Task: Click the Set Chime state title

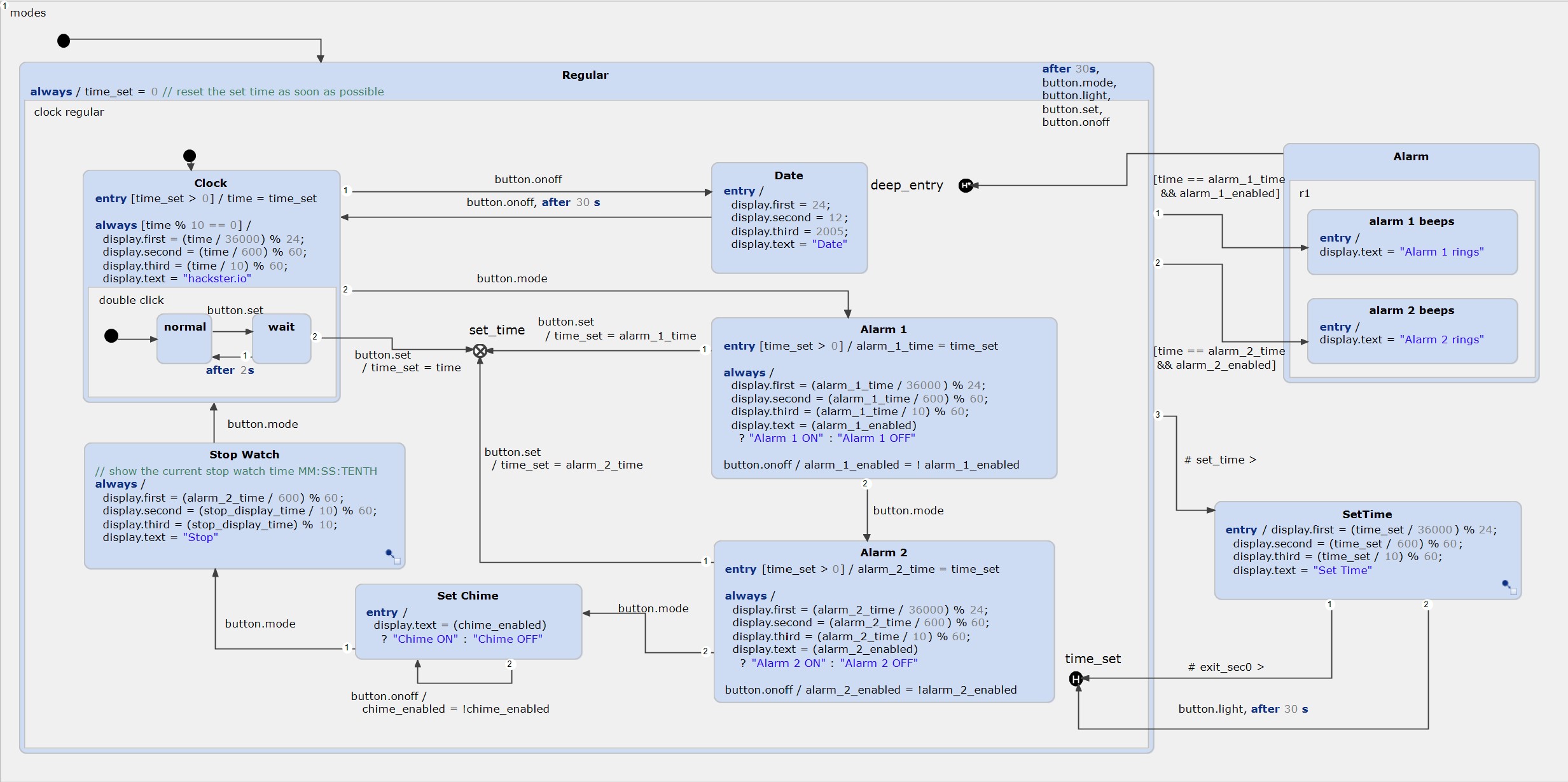Action: pyautogui.click(x=468, y=596)
